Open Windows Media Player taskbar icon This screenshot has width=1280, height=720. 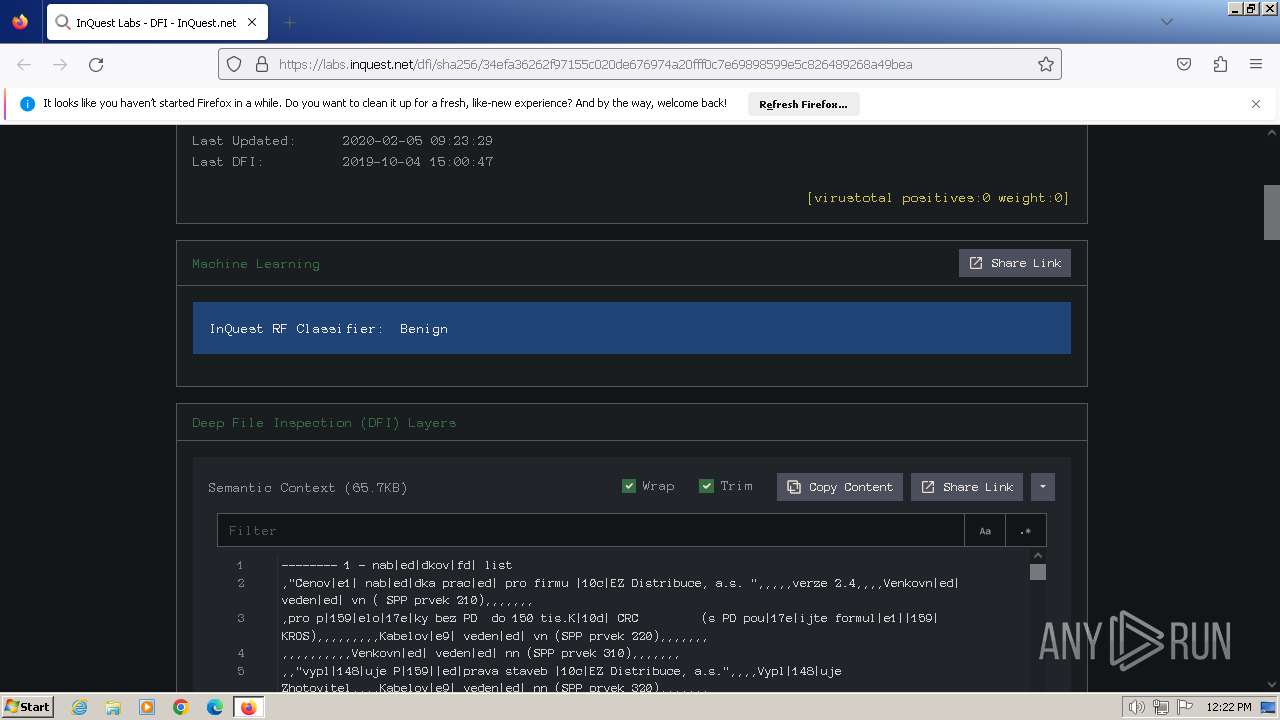[x=147, y=707]
